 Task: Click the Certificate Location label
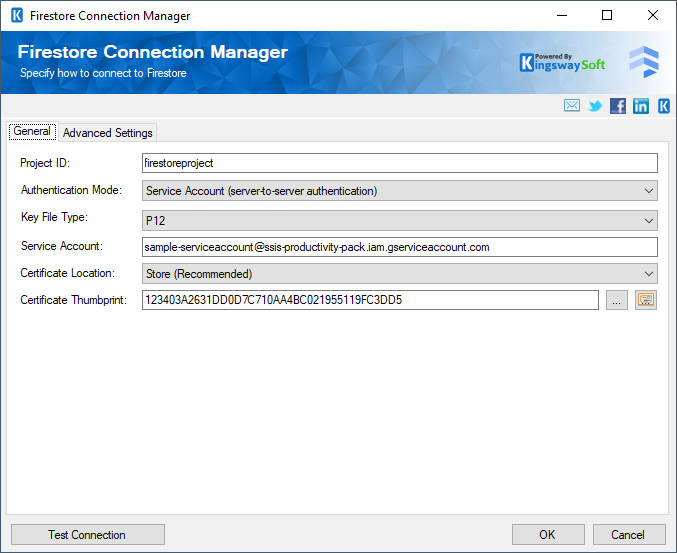pyautogui.click(x=67, y=273)
